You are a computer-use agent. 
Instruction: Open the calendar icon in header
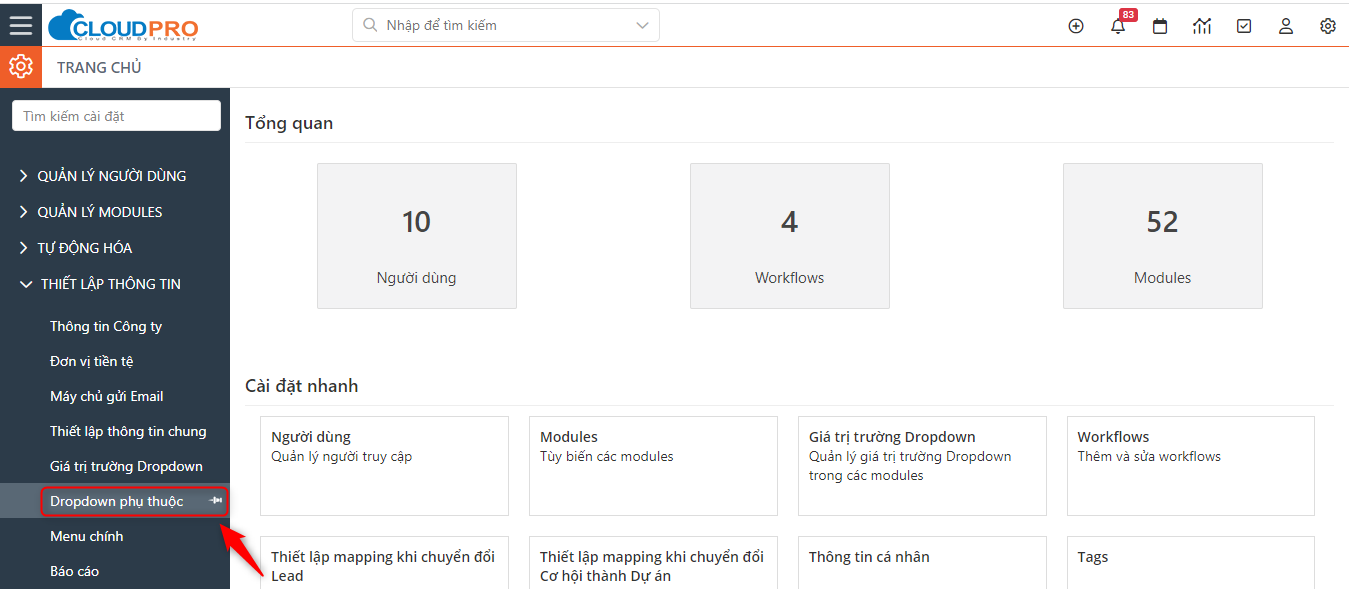1160,26
